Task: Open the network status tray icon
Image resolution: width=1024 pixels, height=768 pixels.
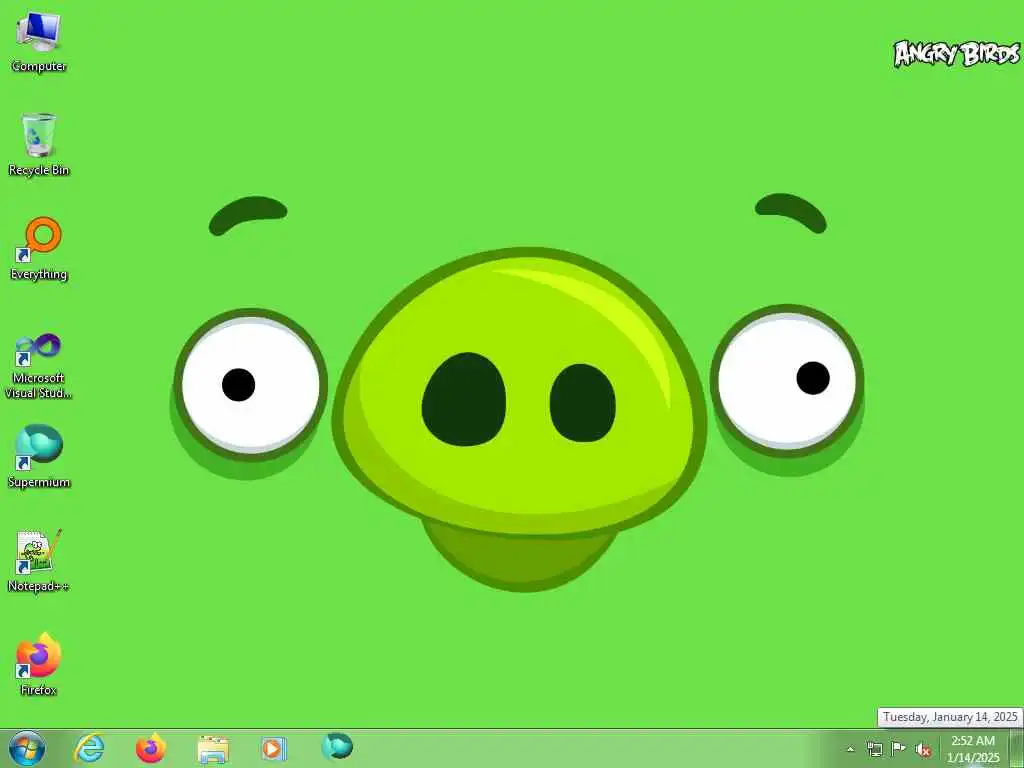Action: click(x=874, y=749)
